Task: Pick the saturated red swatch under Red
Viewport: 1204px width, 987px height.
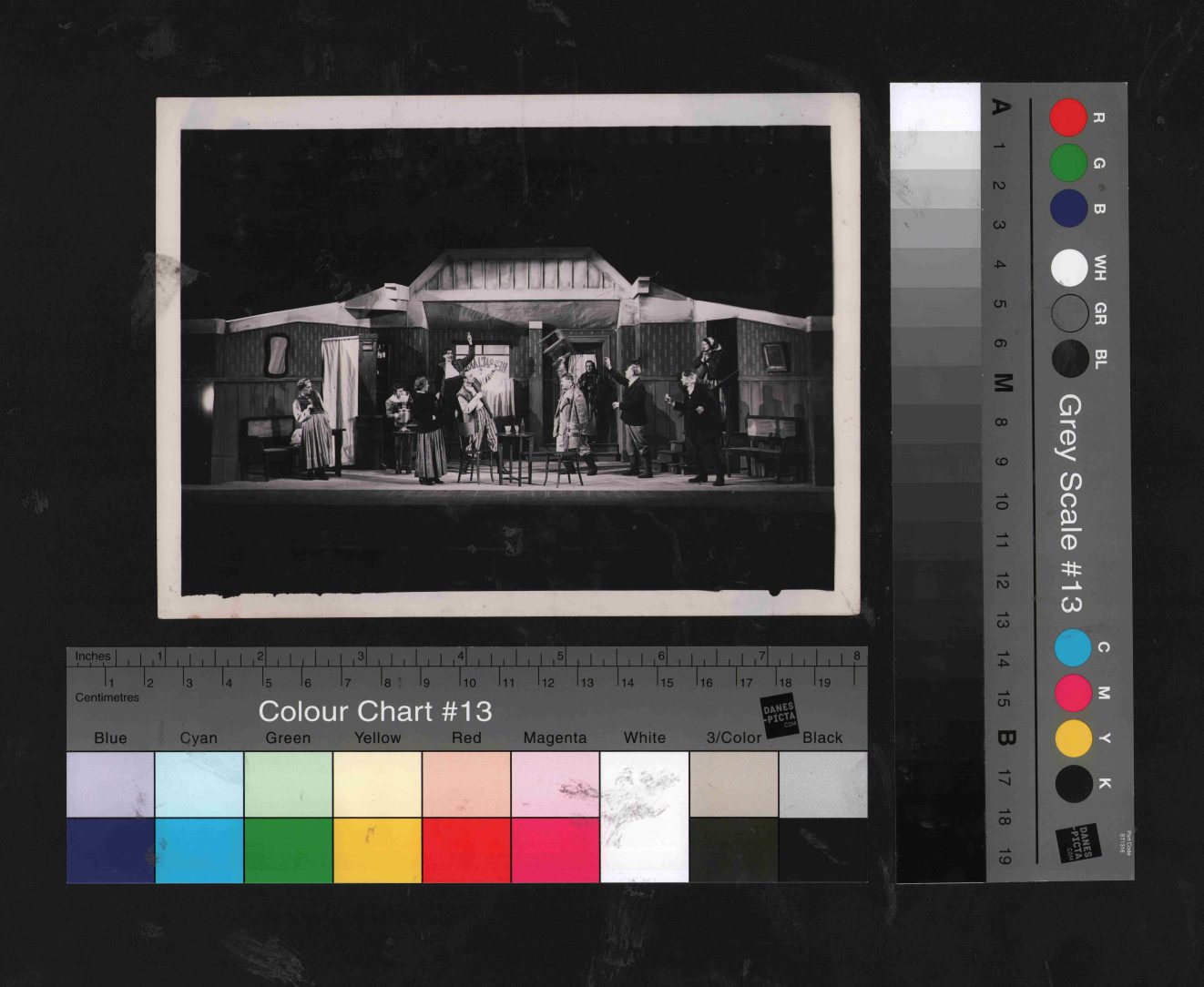Action: pyautogui.click(x=465, y=850)
